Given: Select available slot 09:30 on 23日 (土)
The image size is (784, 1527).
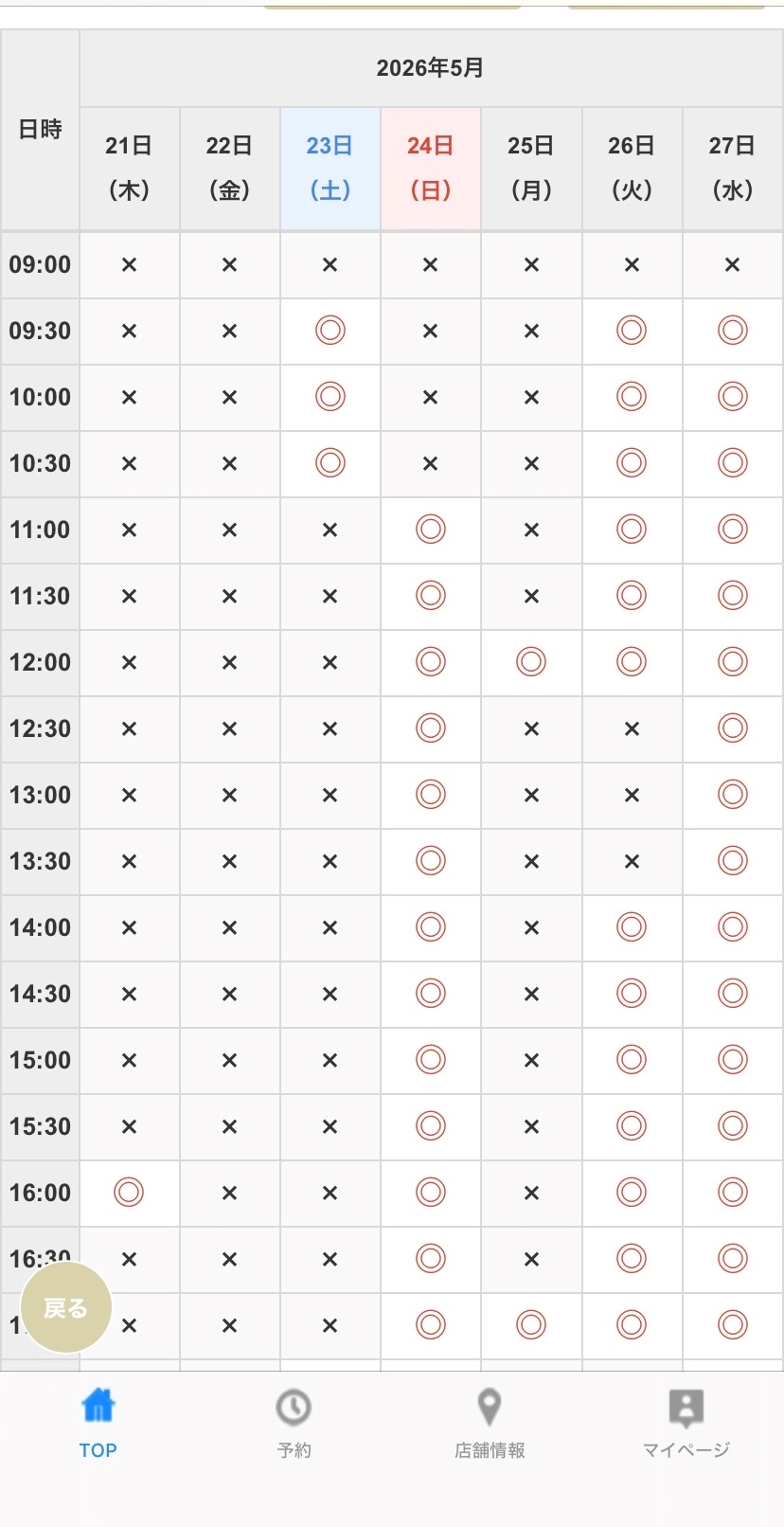Looking at the screenshot, I should (x=330, y=331).
